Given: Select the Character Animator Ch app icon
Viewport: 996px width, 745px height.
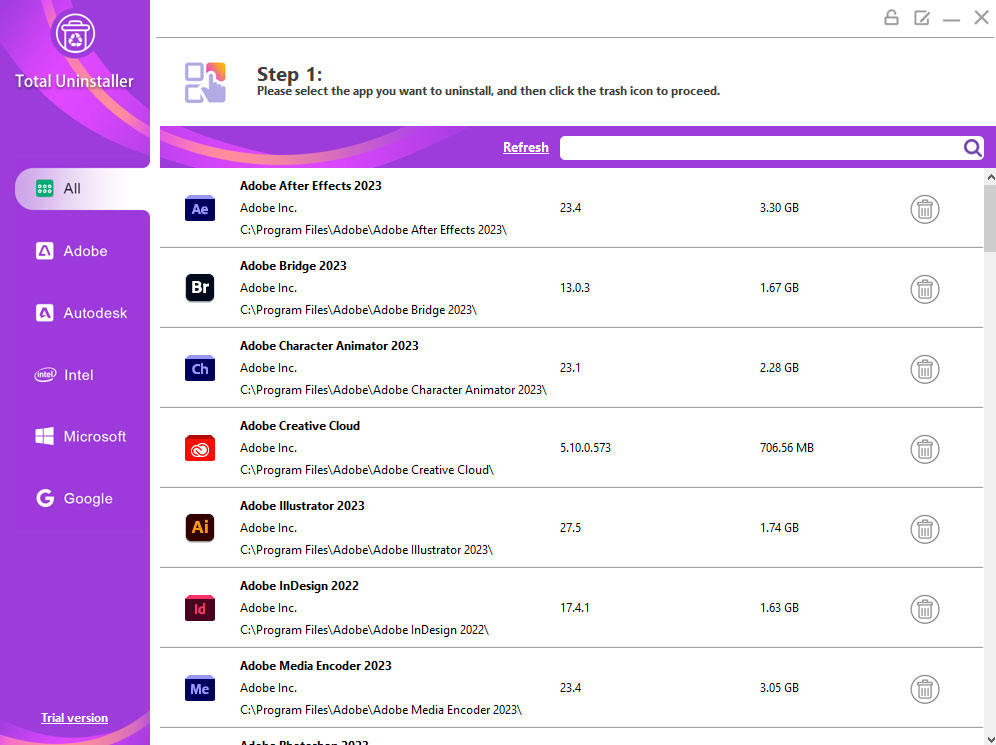Looking at the screenshot, I should (x=199, y=368).
